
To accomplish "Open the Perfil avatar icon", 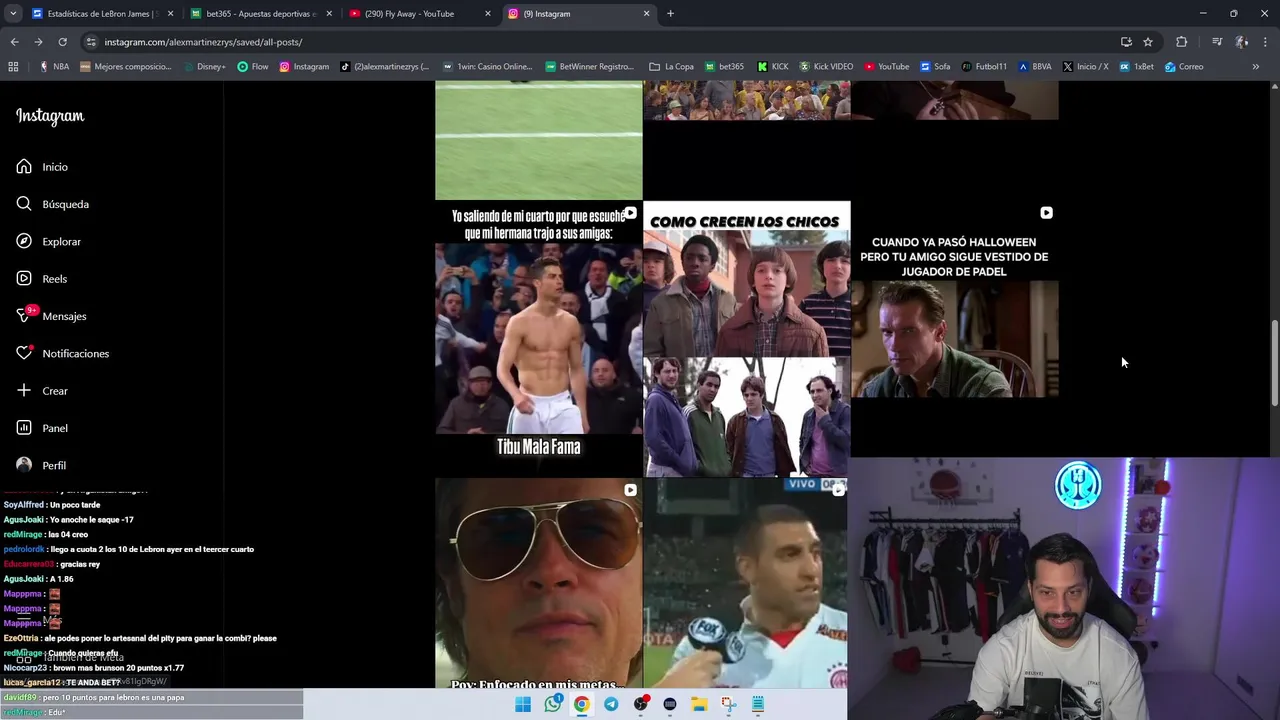I will tap(24, 465).
